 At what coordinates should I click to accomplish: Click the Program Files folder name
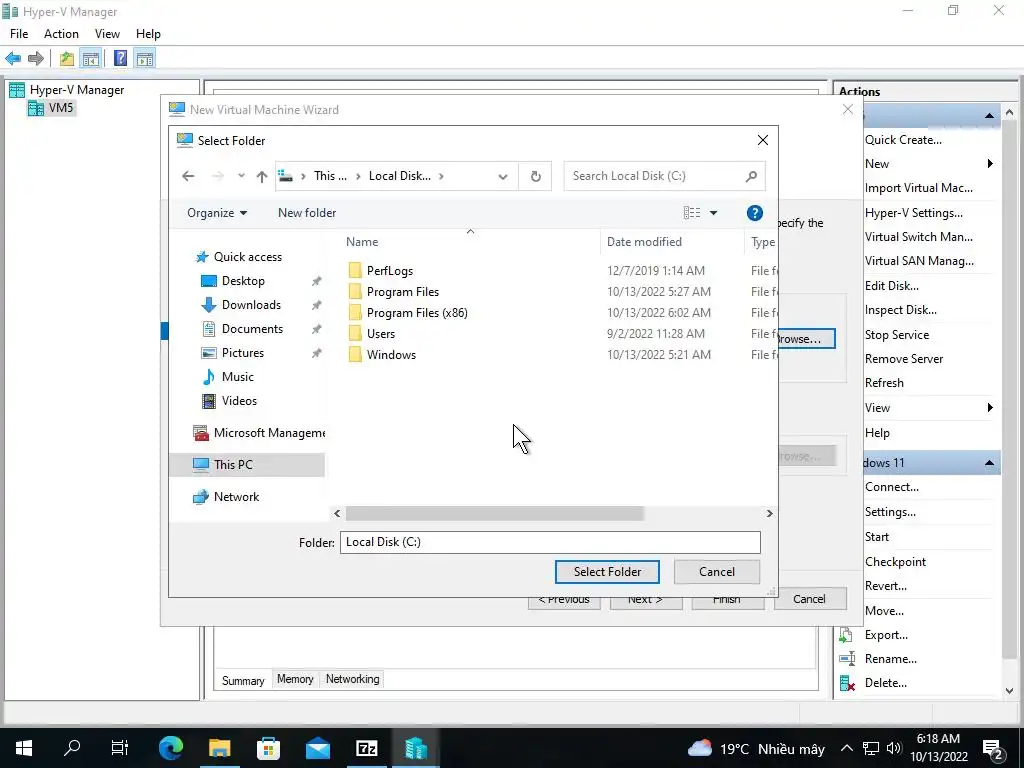pos(403,292)
